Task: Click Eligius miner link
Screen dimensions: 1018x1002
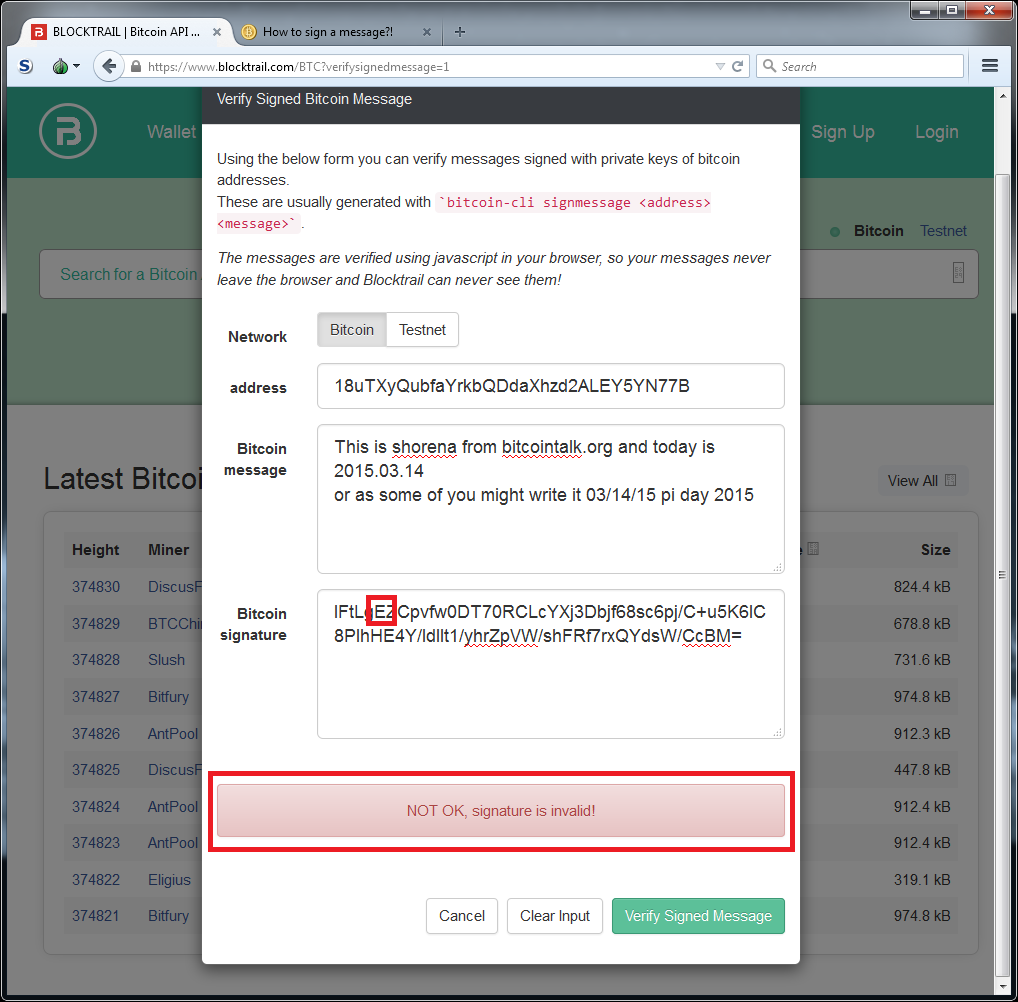Action: [x=169, y=880]
